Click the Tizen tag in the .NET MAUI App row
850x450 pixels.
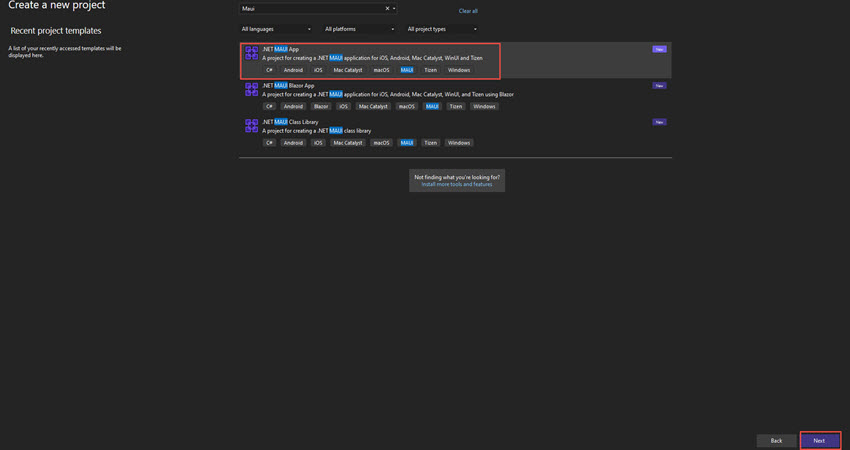tap(430, 70)
